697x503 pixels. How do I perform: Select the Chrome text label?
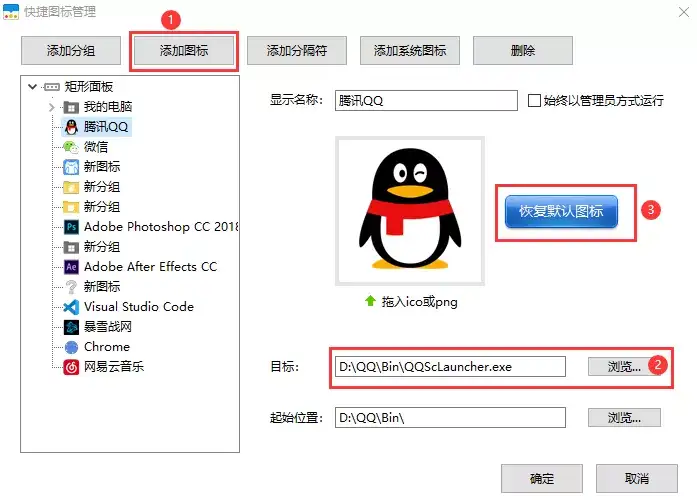coord(107,347)
